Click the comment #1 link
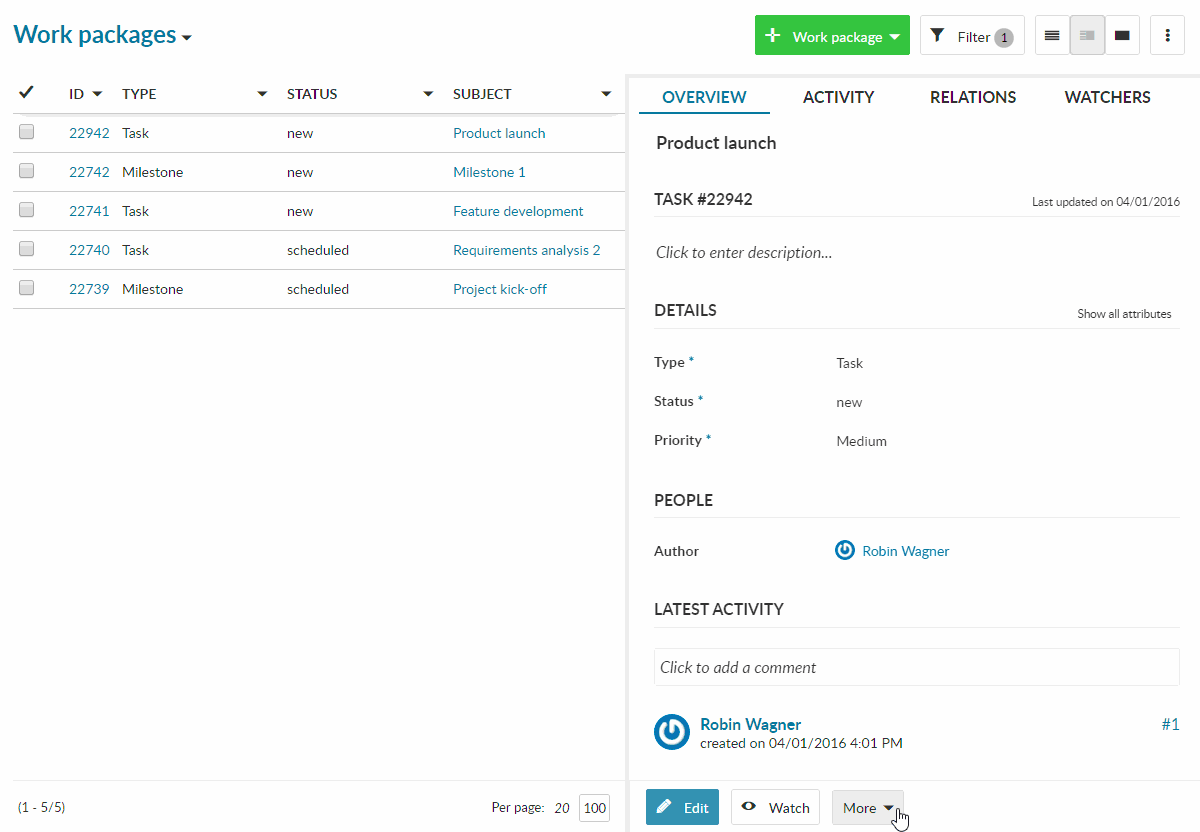 pyautogui.click(x=1170, y=723)
